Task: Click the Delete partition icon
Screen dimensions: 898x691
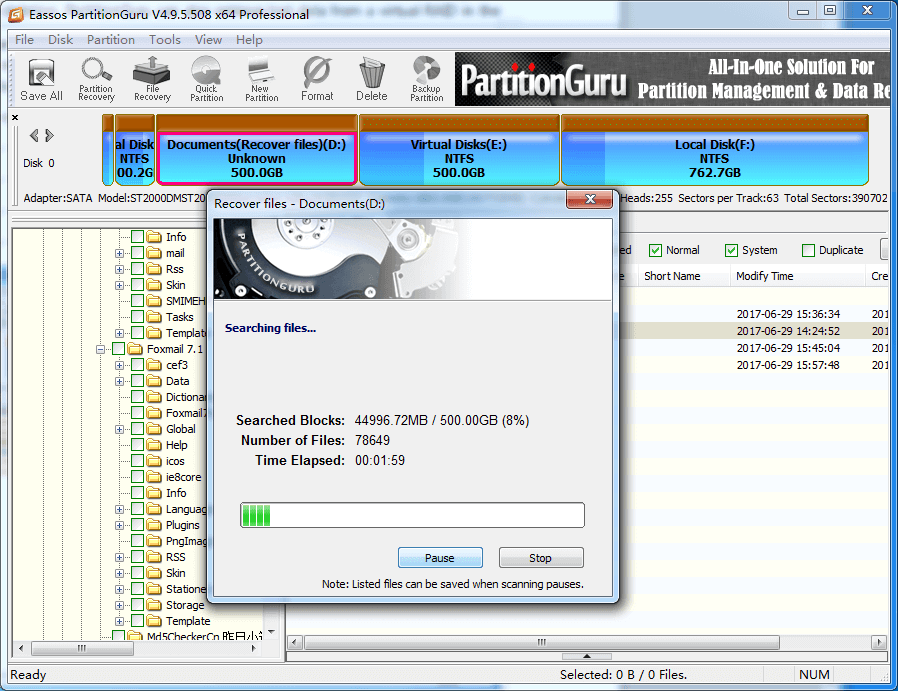Action: pyautogui.click(x=372, y=80)
